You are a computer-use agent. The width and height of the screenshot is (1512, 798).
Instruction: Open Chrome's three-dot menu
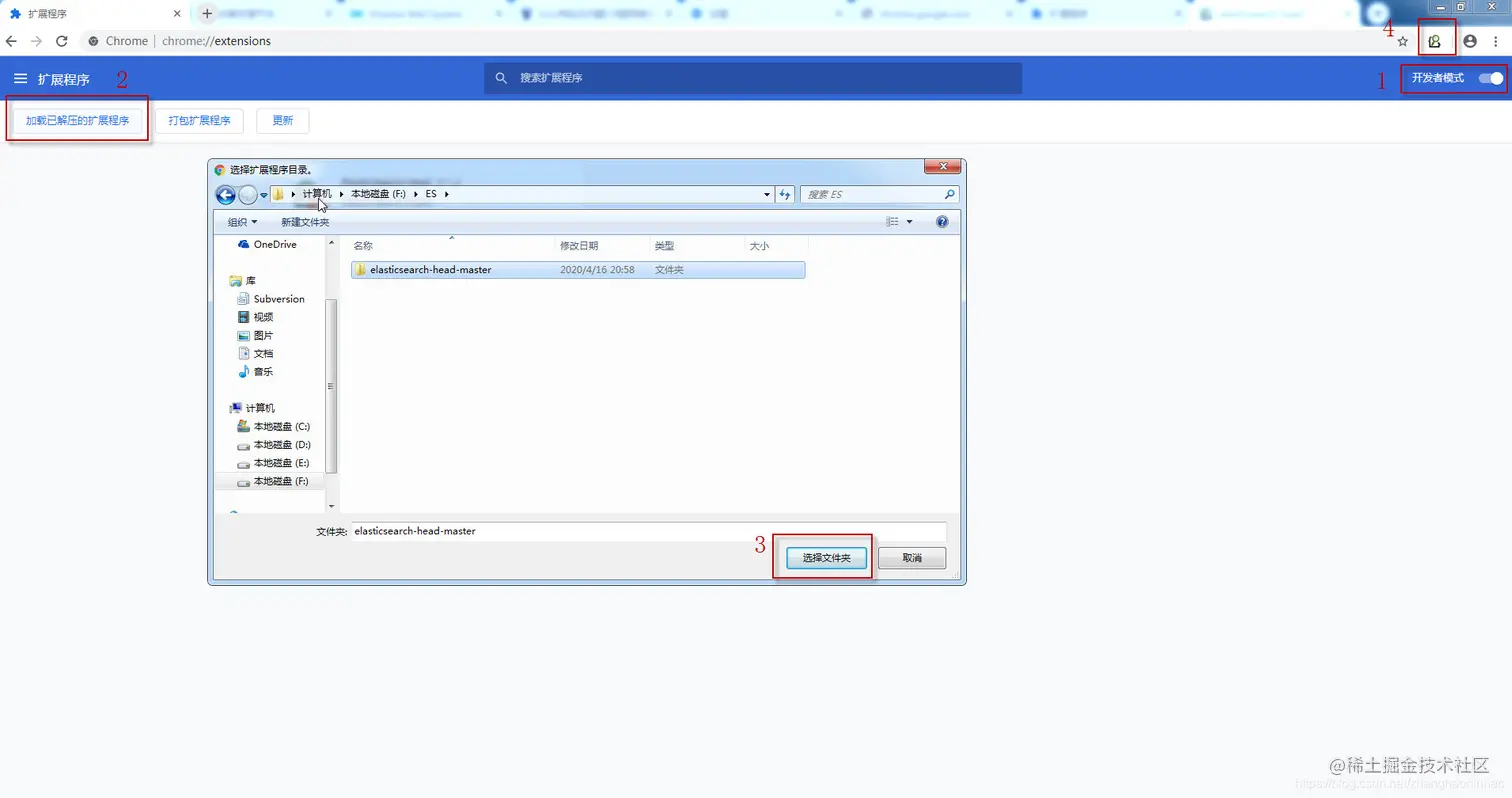(1496, 41)
